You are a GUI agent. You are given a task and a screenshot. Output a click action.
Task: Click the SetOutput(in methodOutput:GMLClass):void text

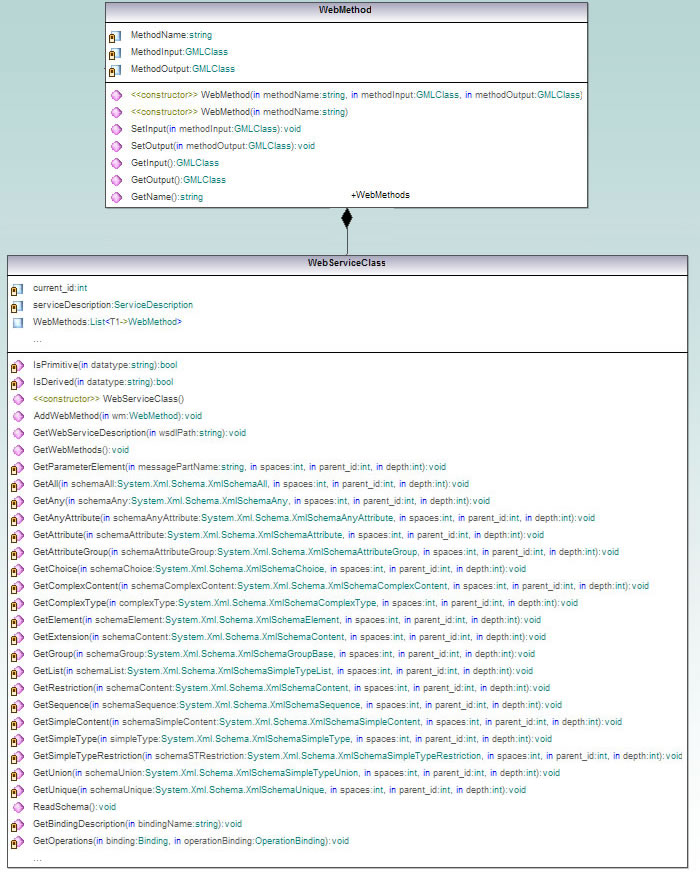tap(223, 146)
